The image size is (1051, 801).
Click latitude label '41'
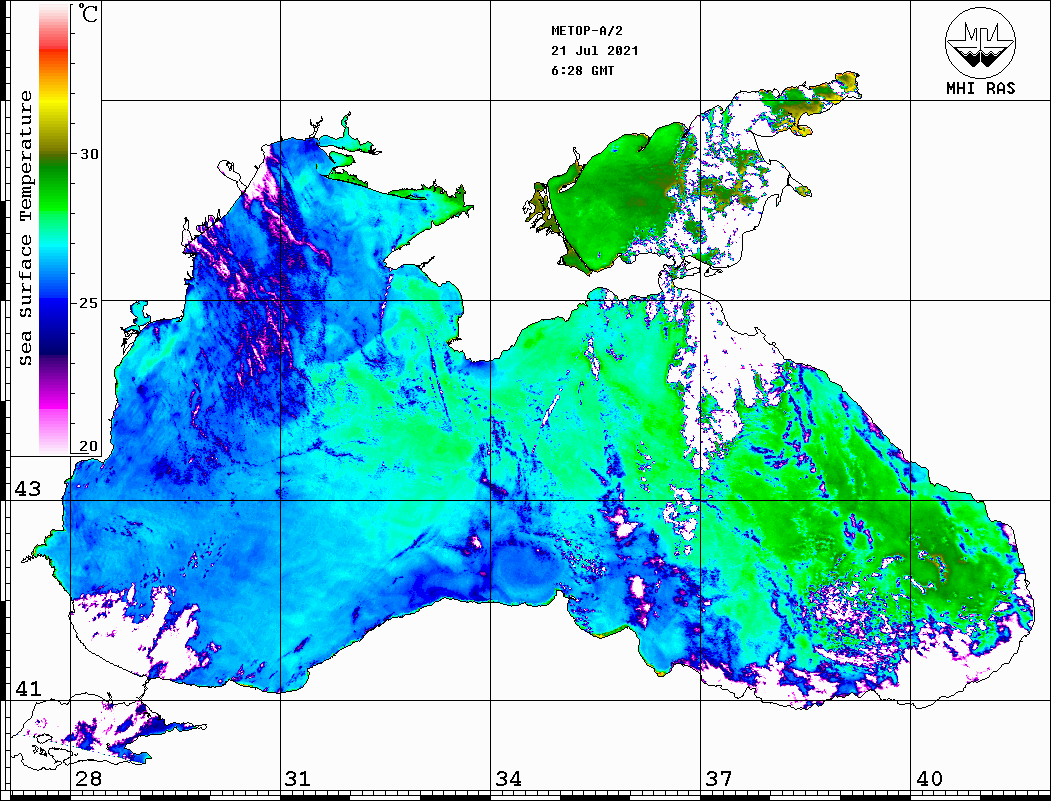click(27, 689)
